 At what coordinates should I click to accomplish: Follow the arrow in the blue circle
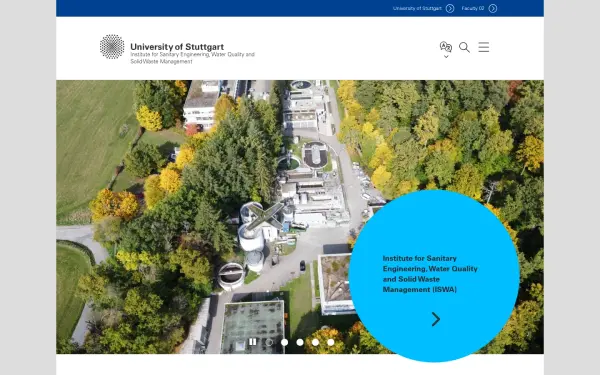coord(436,319)
